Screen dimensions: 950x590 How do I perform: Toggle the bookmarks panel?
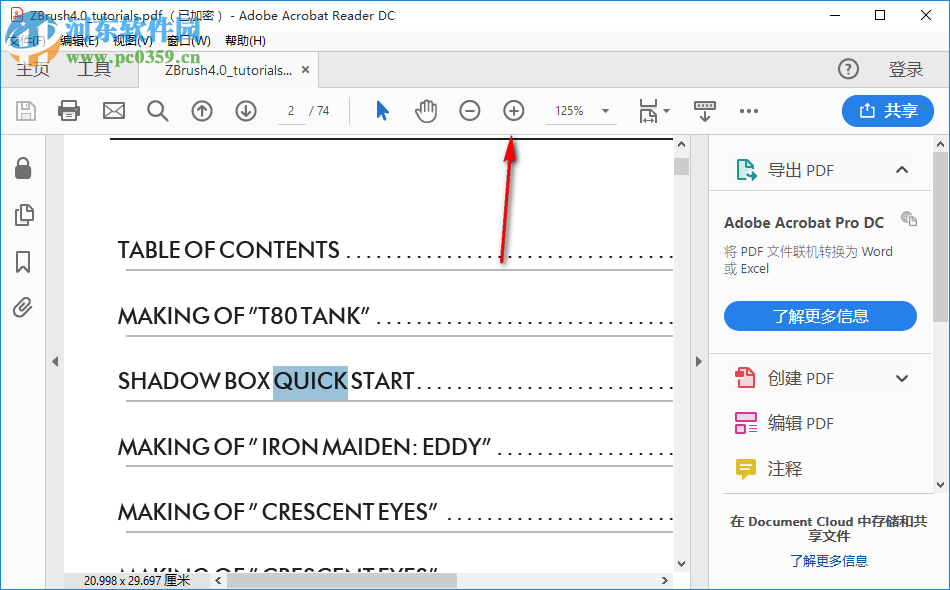click(23, 262)
